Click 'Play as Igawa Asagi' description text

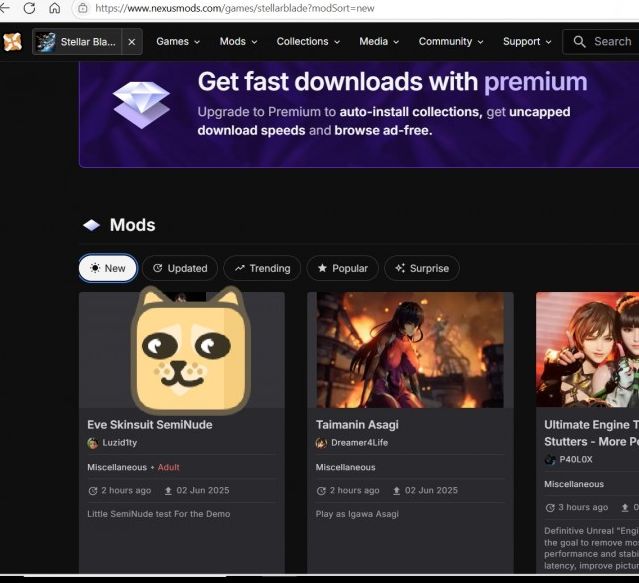pyautogui.click(x=357, y=514)
